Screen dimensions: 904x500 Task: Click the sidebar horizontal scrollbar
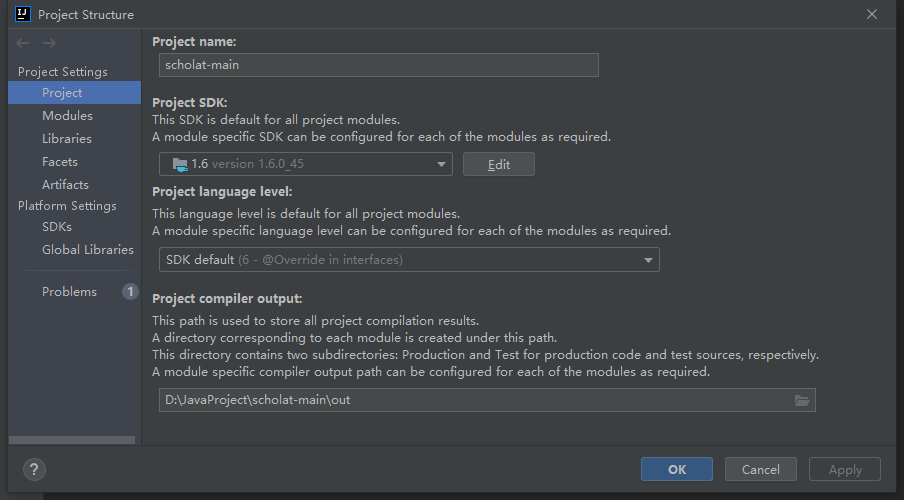[x=72, y=440]
